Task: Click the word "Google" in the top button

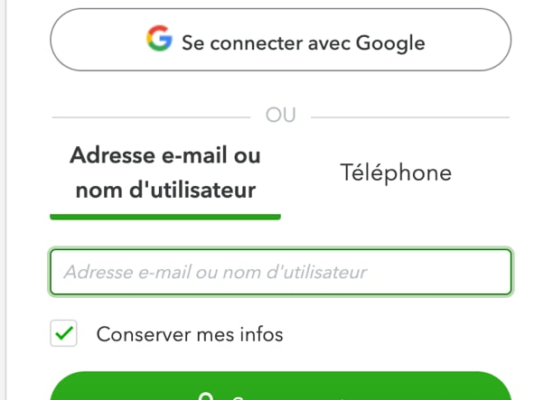Action: (390, 44)
